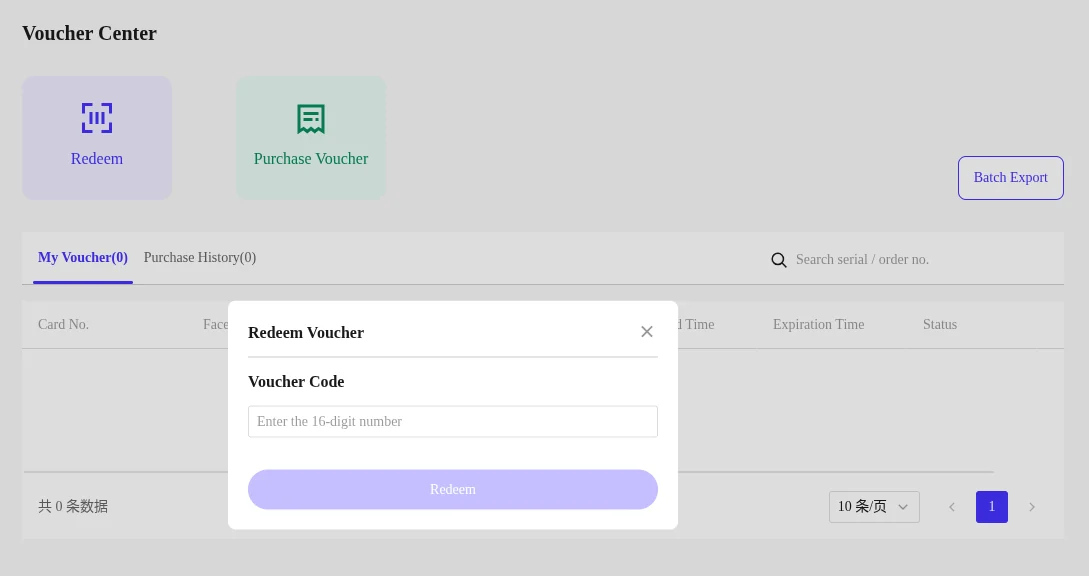Click the Redeem barcode scan icon
The height and width of the screenshot is (576, 1089).
97,118
